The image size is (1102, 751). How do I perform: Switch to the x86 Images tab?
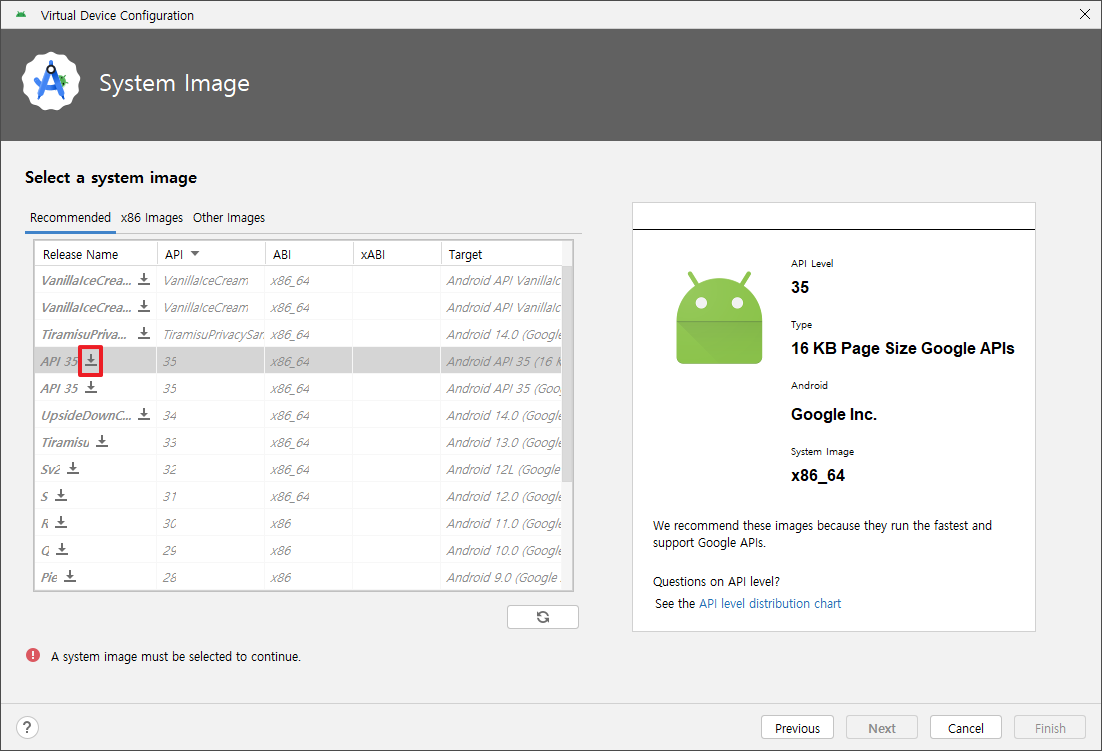(x=152, y=218)
